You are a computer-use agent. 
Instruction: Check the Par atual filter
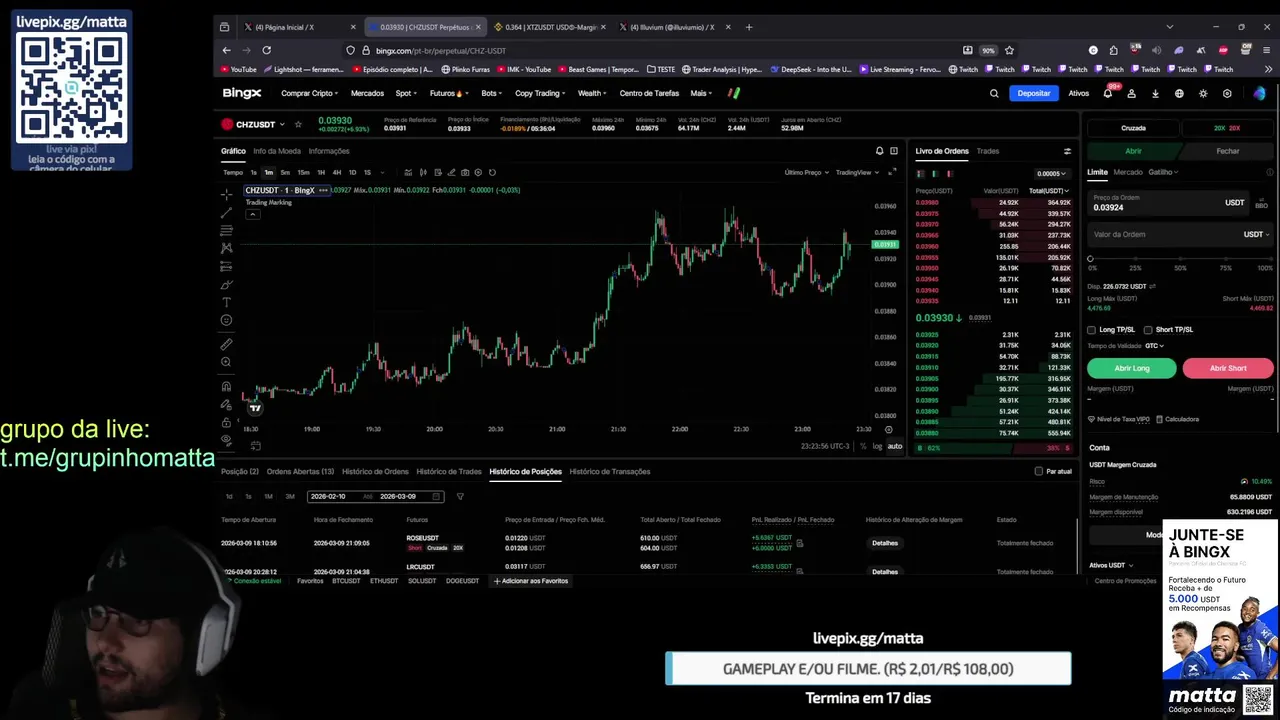(1038, 471)
